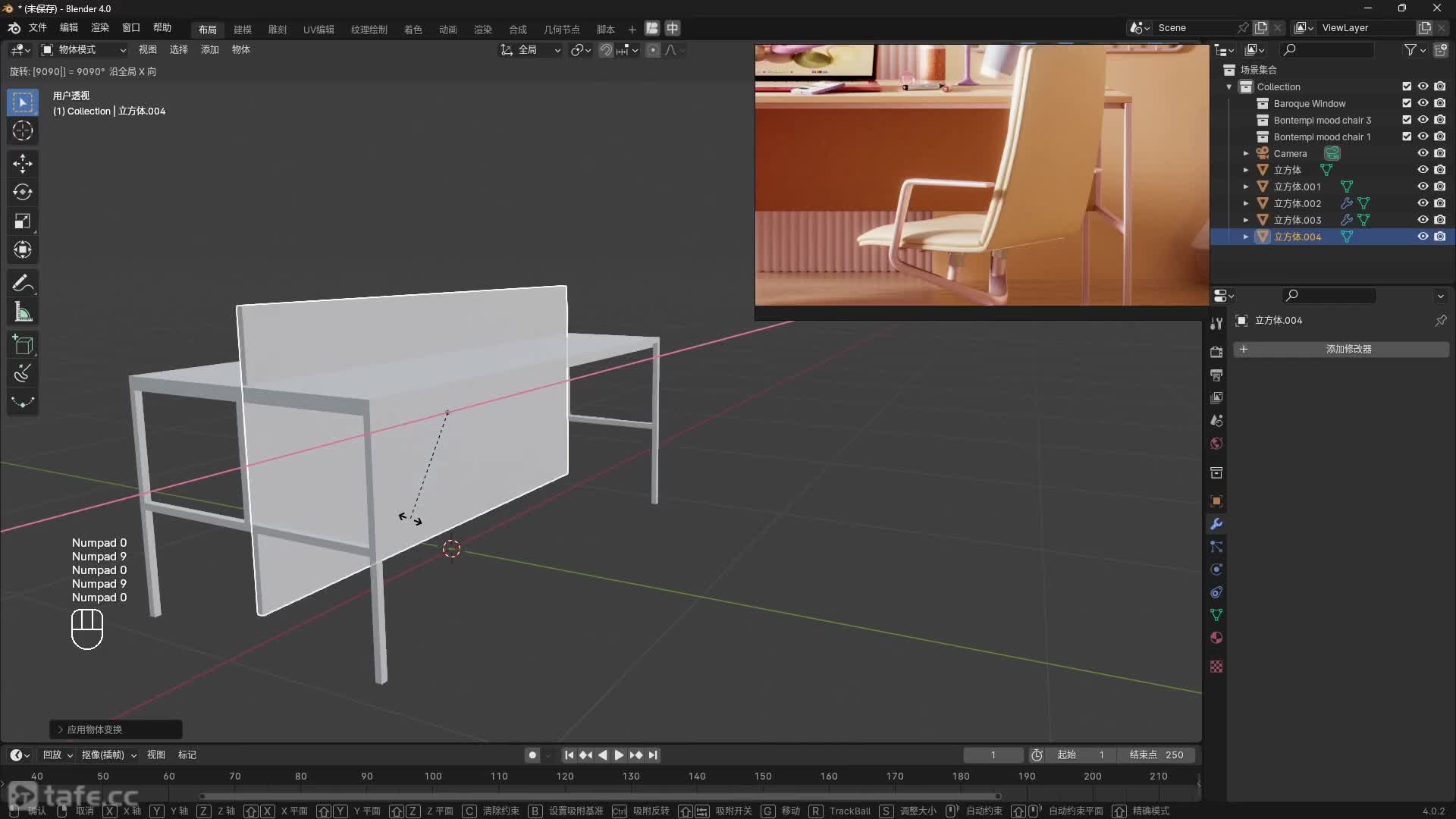Switch to the UV编辑 workspace tab
The width and height of the screenshot is (1456, 819).
pos(318,30)
